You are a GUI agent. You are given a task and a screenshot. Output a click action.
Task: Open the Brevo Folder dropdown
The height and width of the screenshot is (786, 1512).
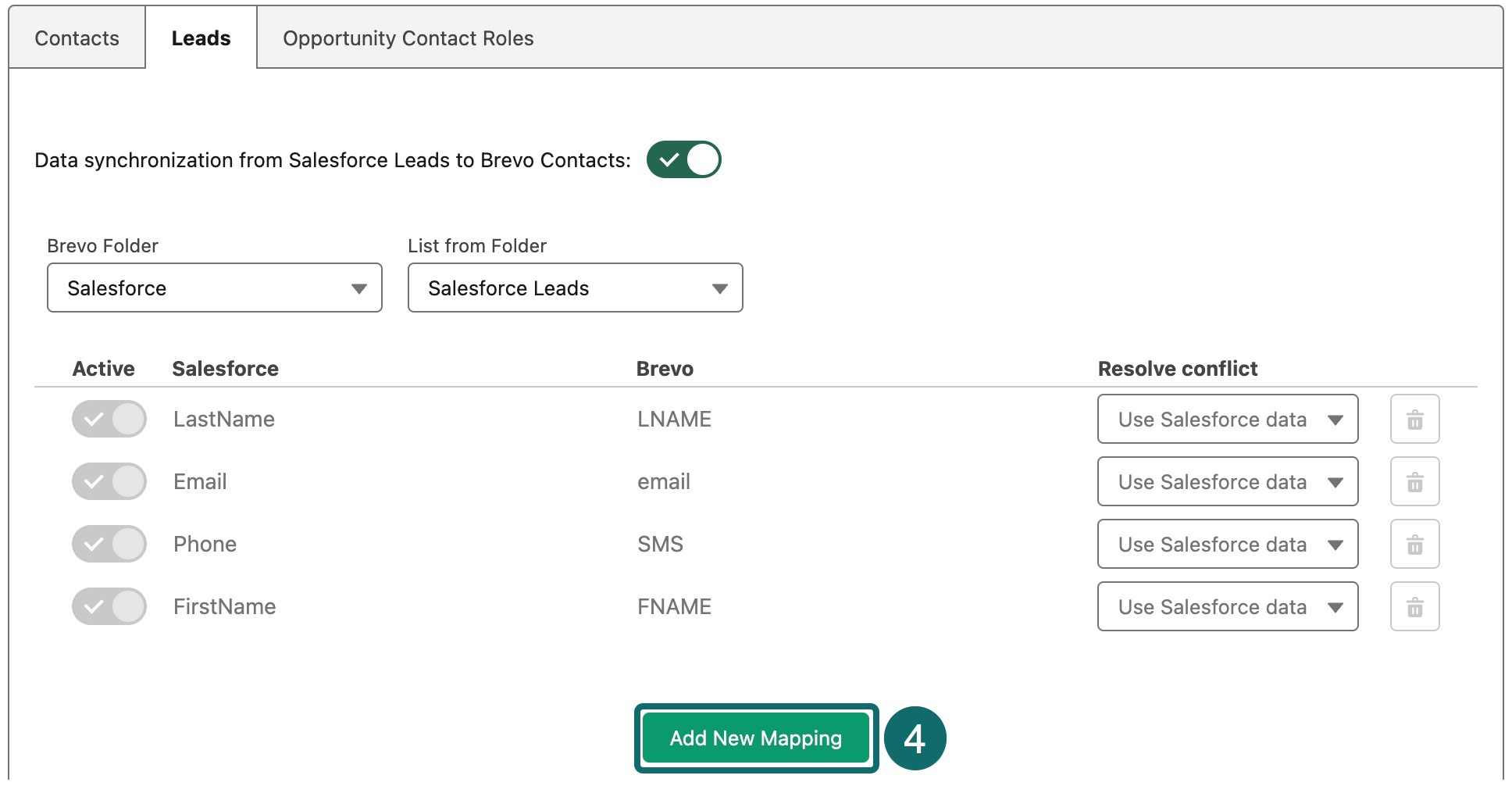click(x=215, y=288)
